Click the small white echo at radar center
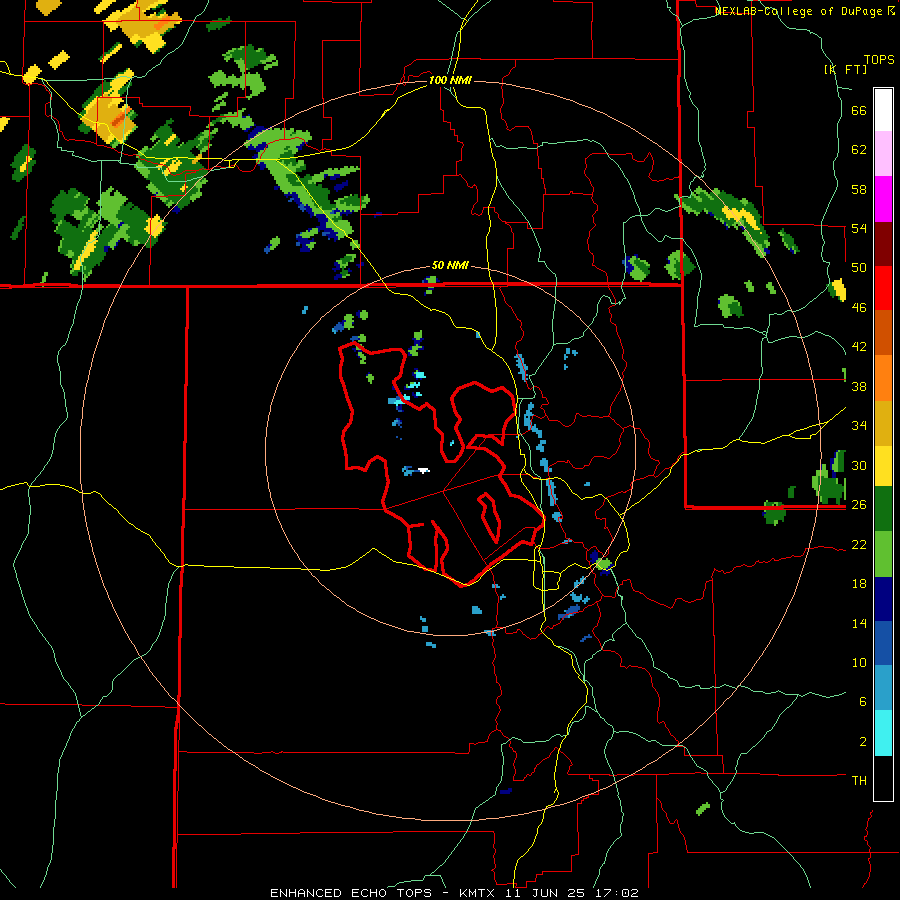 [424, 471]
